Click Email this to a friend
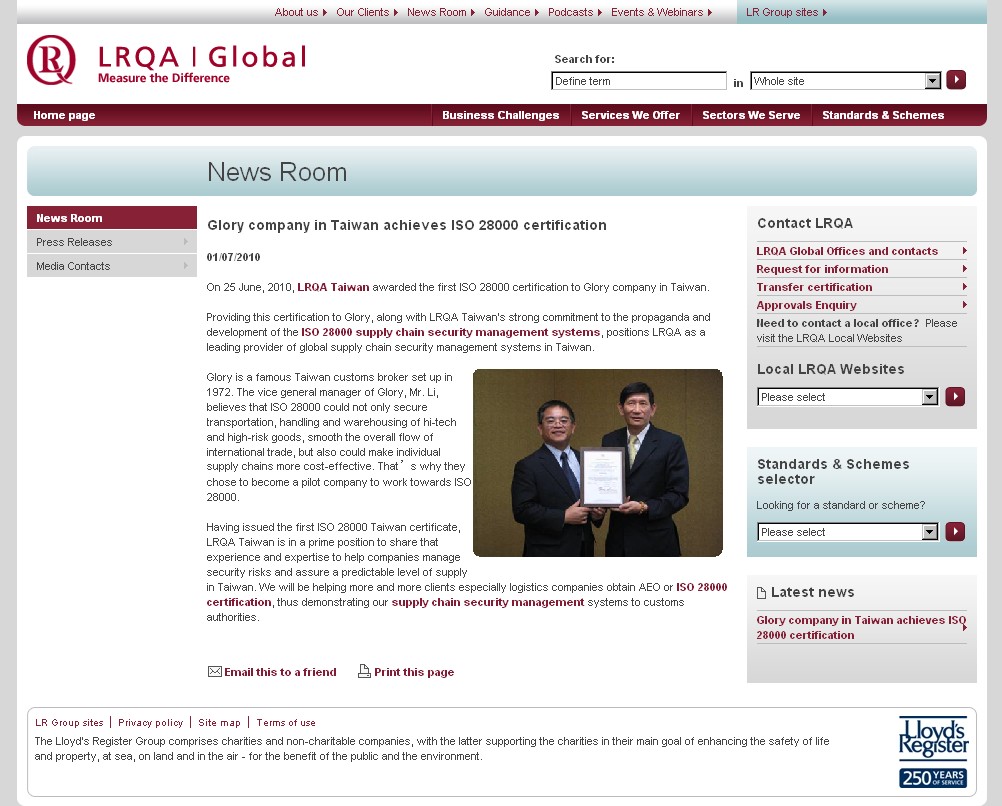The height and width of the screenshot is (806, 1002). pyautogui.click(x=280, y=672)
